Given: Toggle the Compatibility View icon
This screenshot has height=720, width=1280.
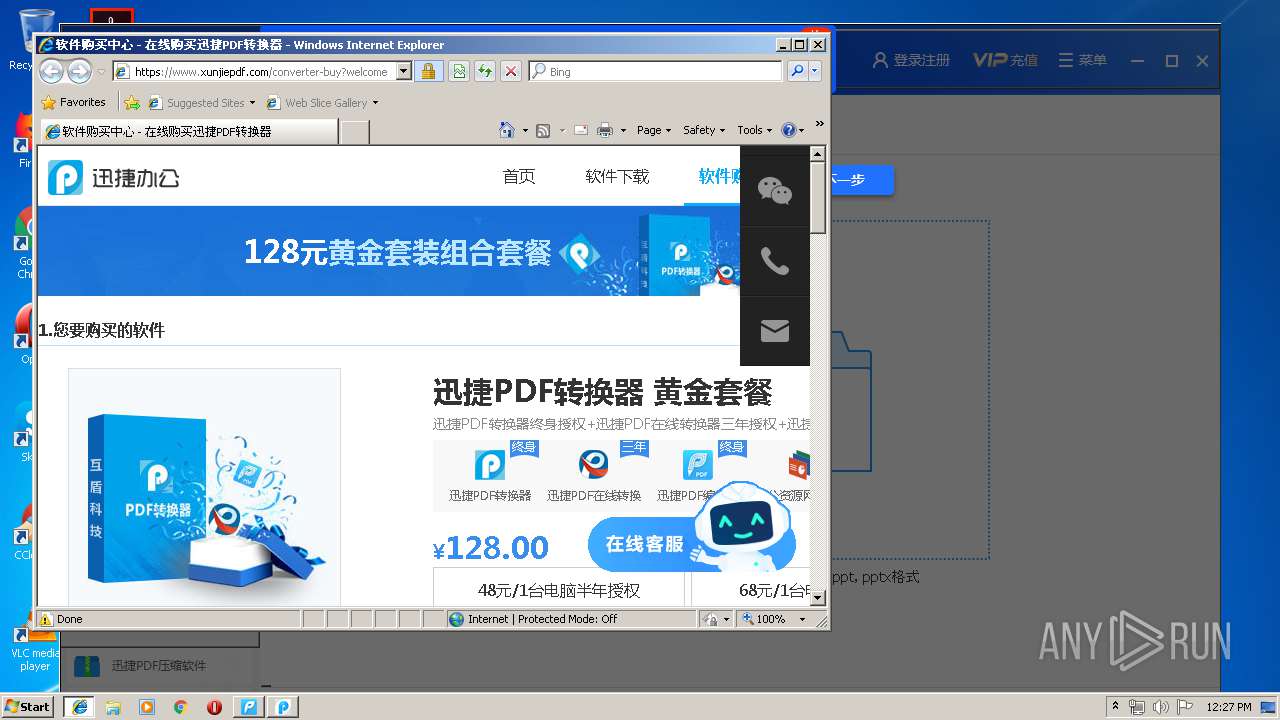Looking at the screenshot, I should pyautogui.click(x=458, y=71).
